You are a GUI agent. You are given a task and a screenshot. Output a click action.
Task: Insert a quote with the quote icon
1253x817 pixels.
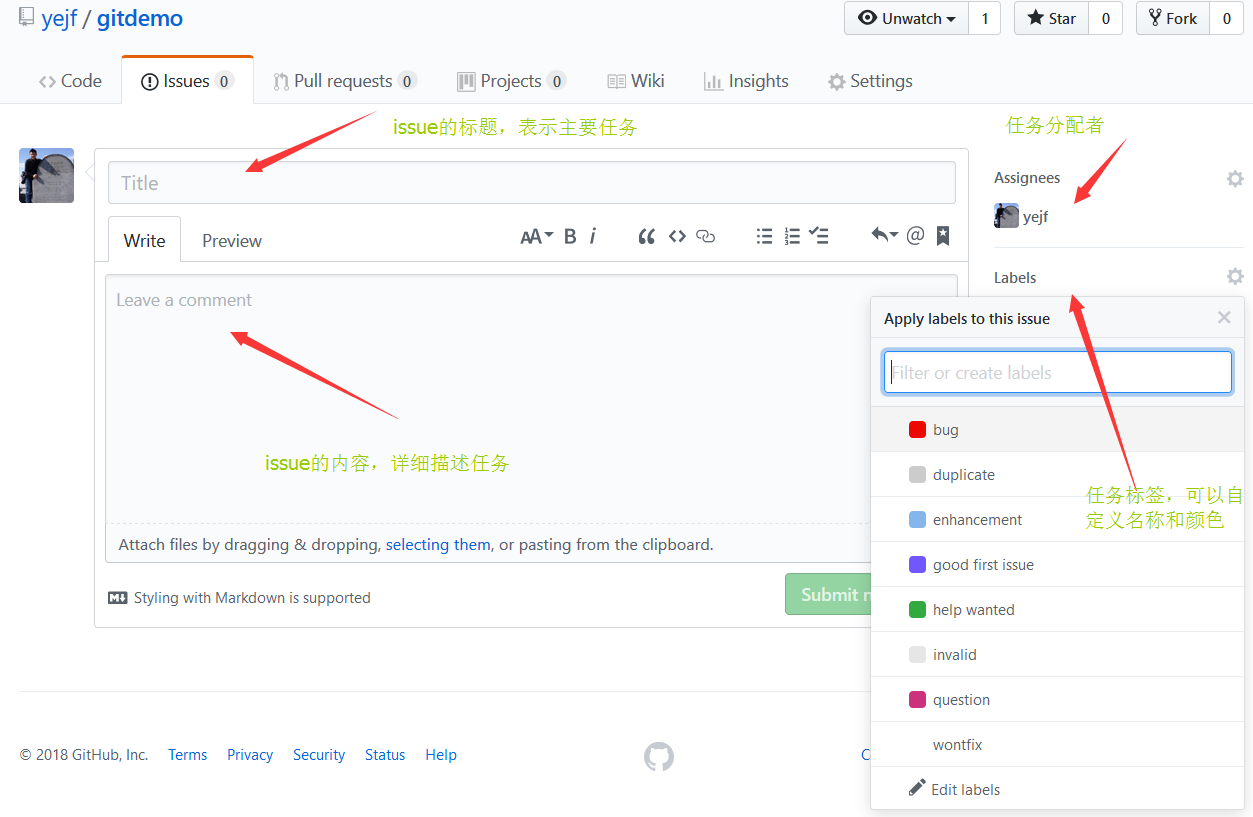tap(647, 236)
